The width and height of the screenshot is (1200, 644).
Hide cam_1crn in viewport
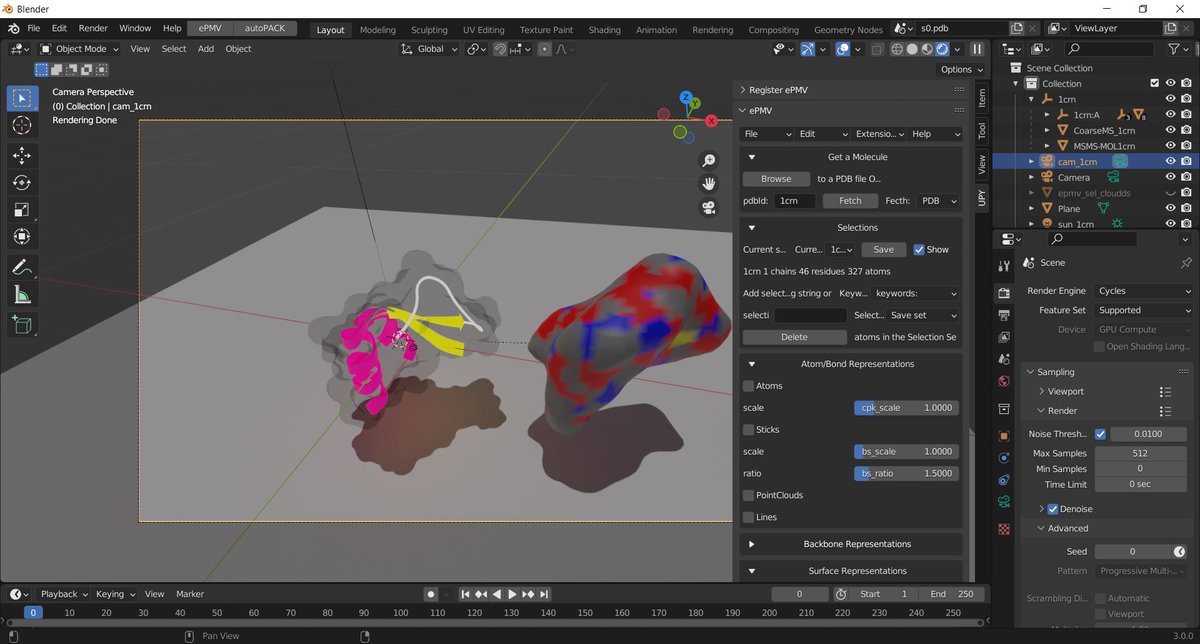(1169, 161)
